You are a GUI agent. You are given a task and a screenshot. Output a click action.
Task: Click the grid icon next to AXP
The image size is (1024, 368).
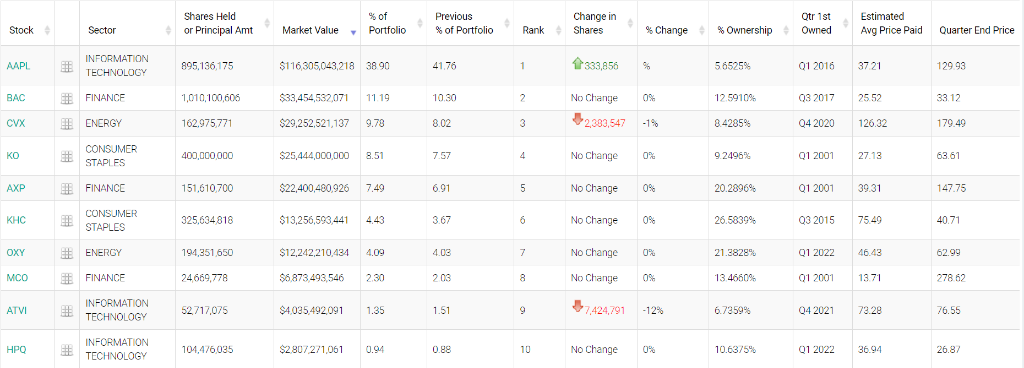(67, 188)
